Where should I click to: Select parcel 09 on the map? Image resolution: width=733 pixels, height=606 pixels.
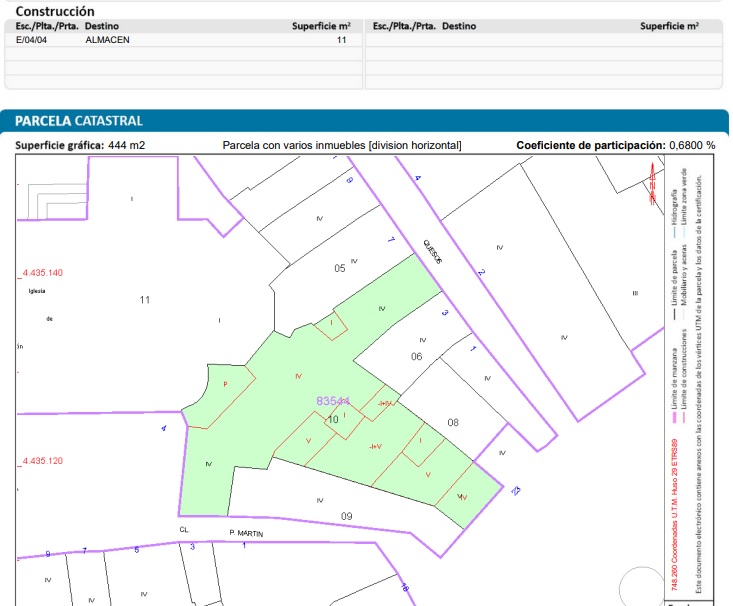click(346, 516)
